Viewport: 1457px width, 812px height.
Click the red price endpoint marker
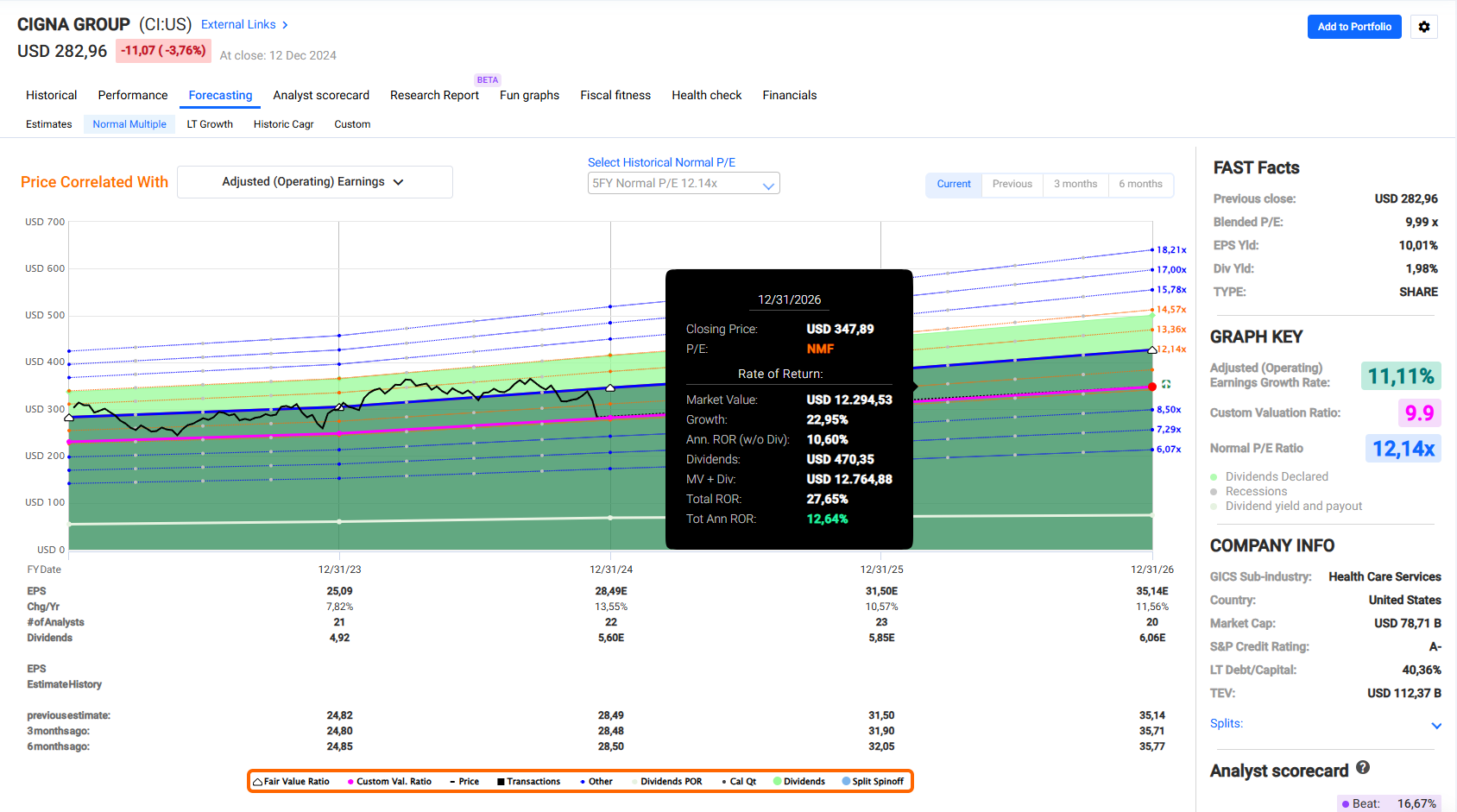1152,387
